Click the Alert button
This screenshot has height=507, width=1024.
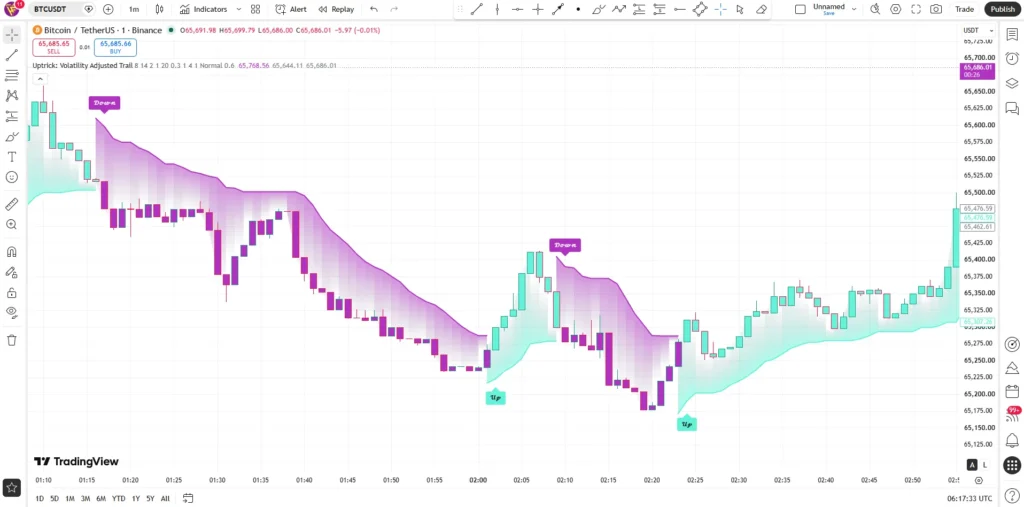(x=291, y=9)
